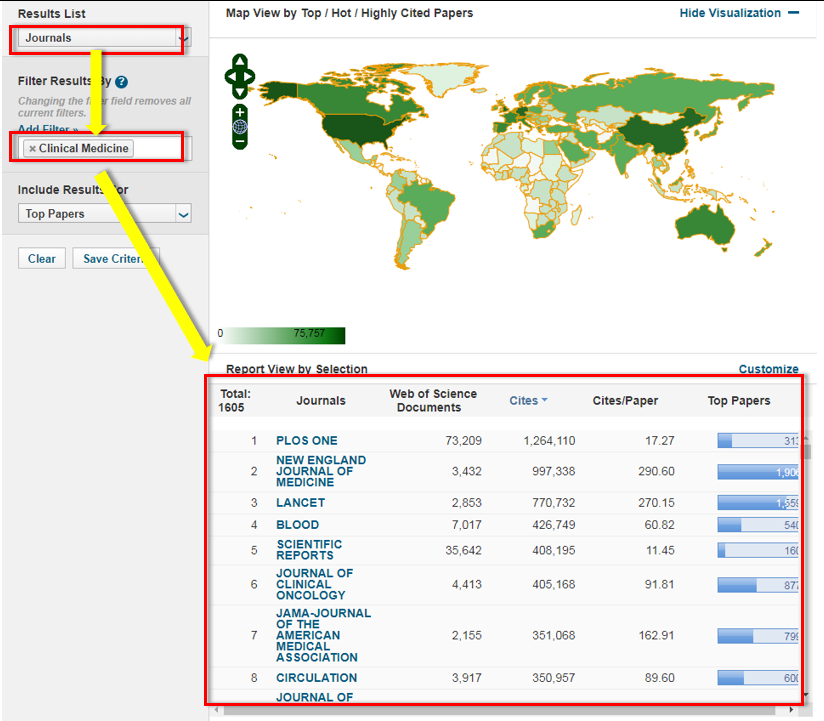Click the PLOS ONE top papers bar
The image size is (824, 721).
758,440
